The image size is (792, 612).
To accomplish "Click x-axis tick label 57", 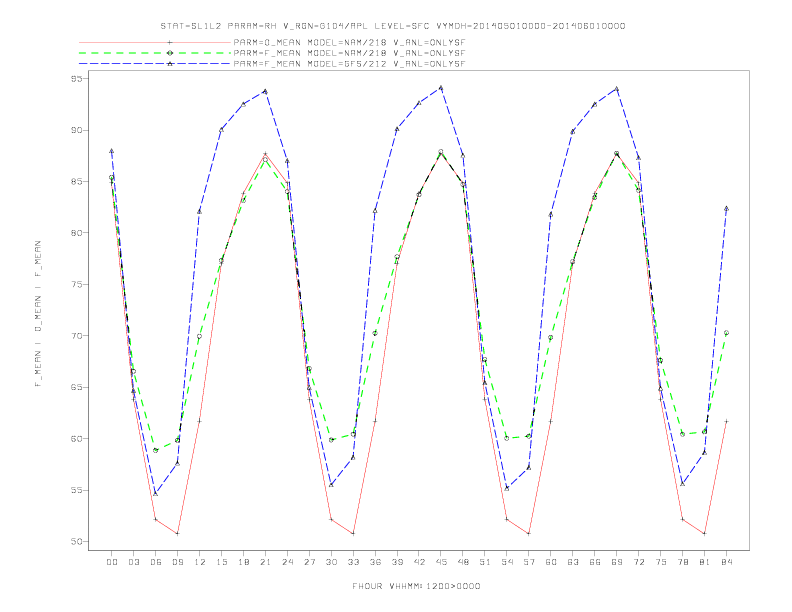I will point(529,562).
